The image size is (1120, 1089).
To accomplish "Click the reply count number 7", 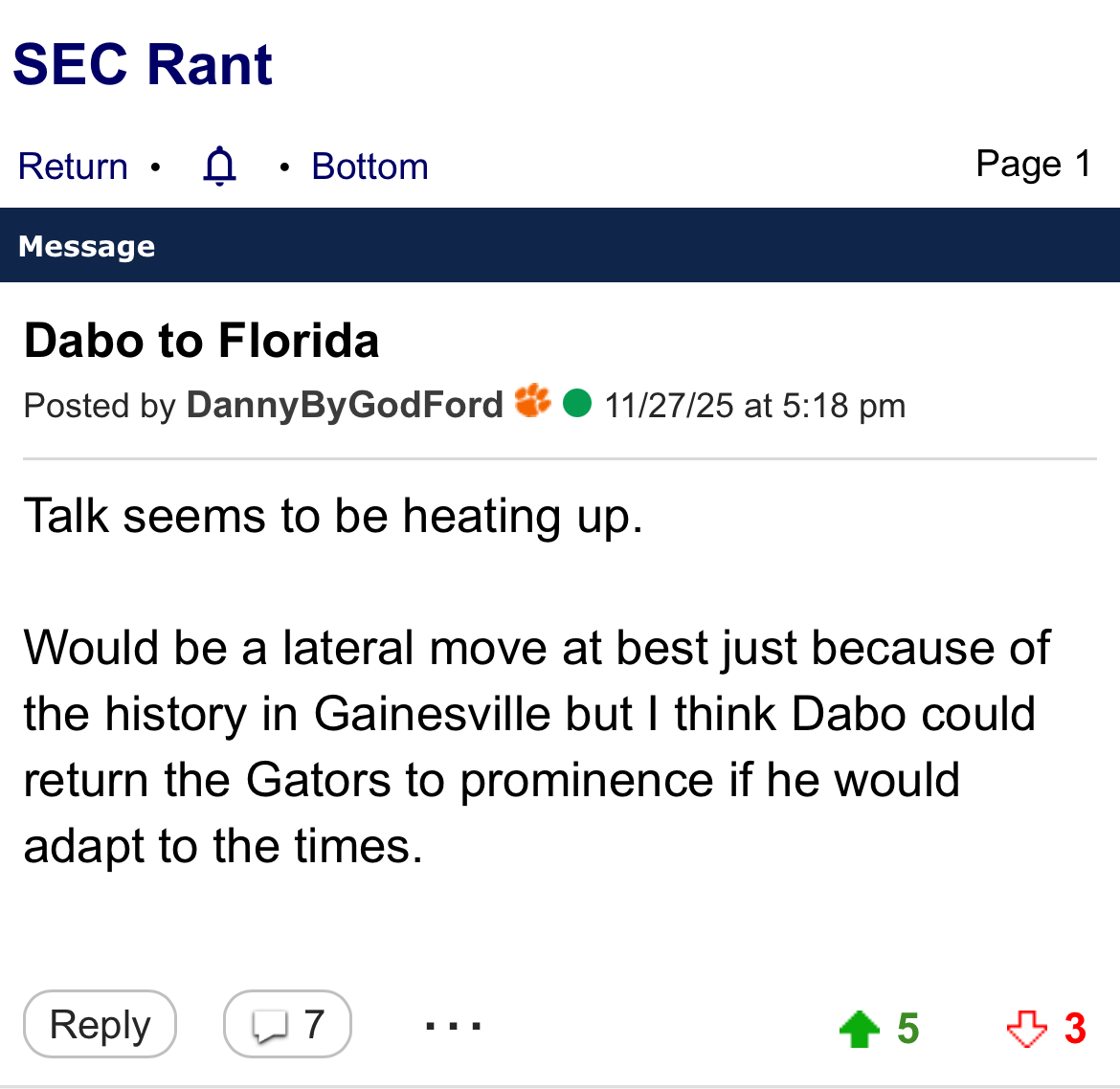I will click(314, 1025).
